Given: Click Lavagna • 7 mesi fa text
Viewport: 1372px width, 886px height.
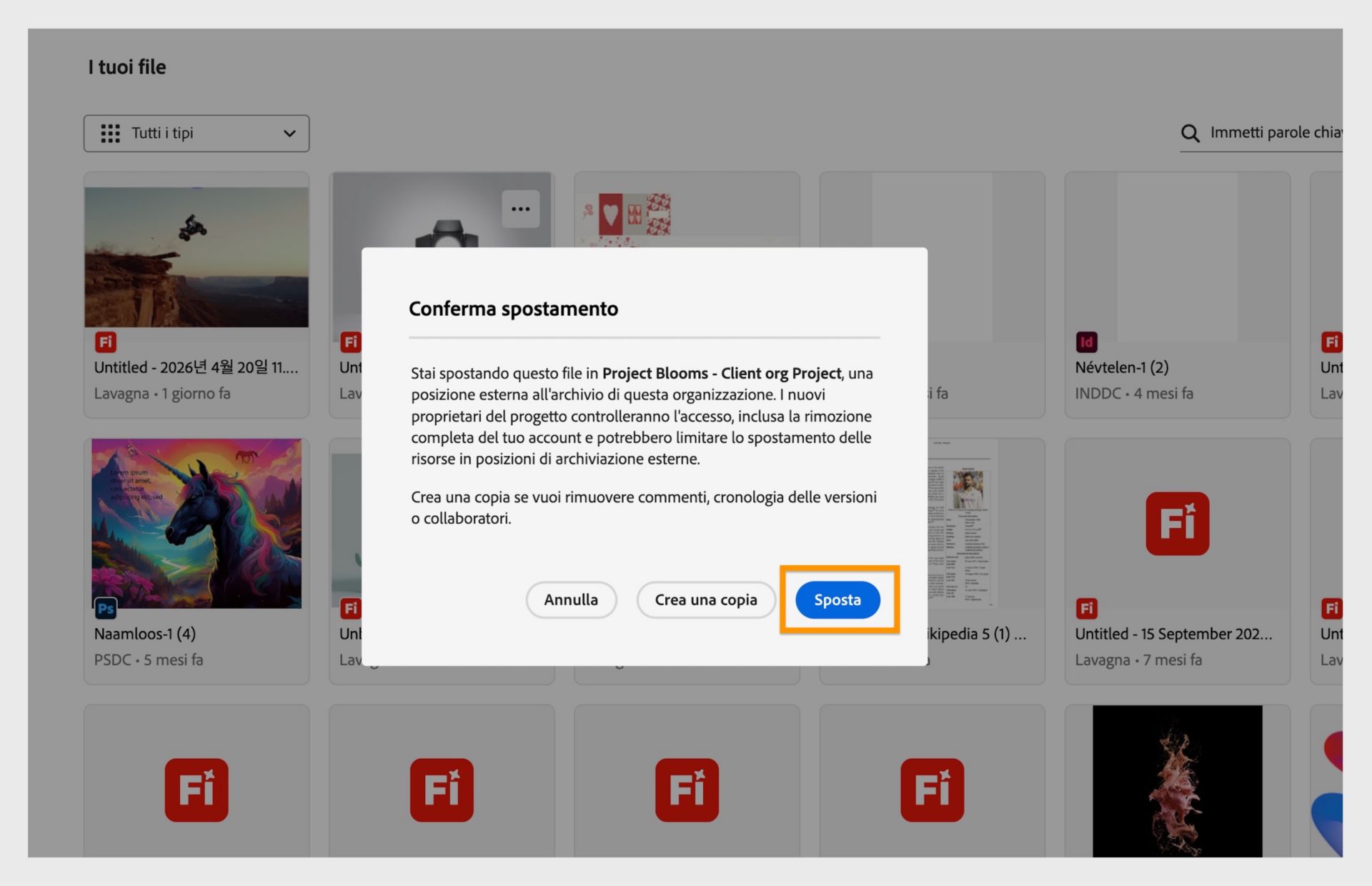Looking at the screenshot, I should click(x=1138, y=660).
